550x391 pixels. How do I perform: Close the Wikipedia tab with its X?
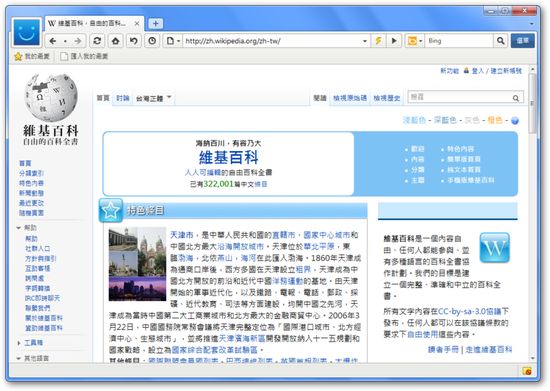pos(137,23)
